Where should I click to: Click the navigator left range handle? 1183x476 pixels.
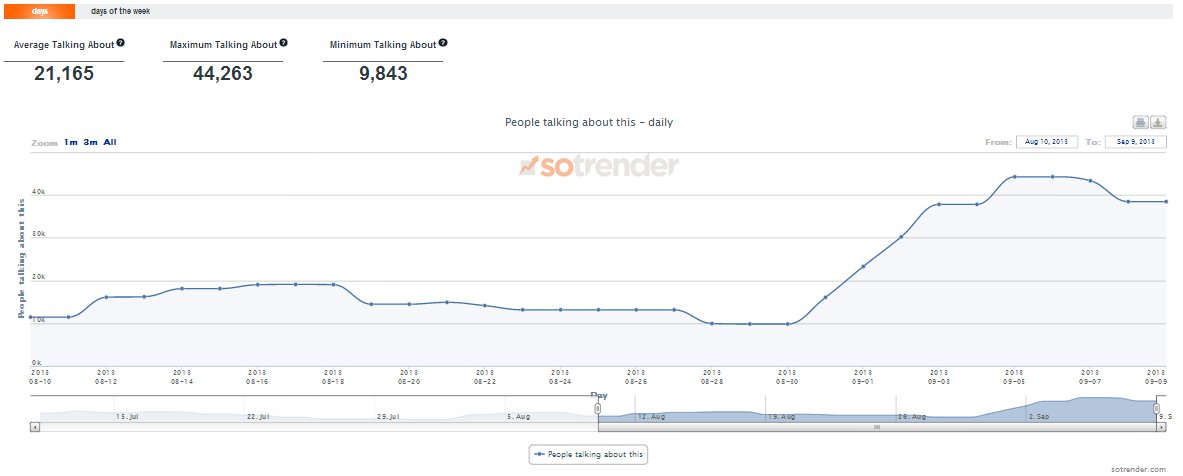[598, 408]
